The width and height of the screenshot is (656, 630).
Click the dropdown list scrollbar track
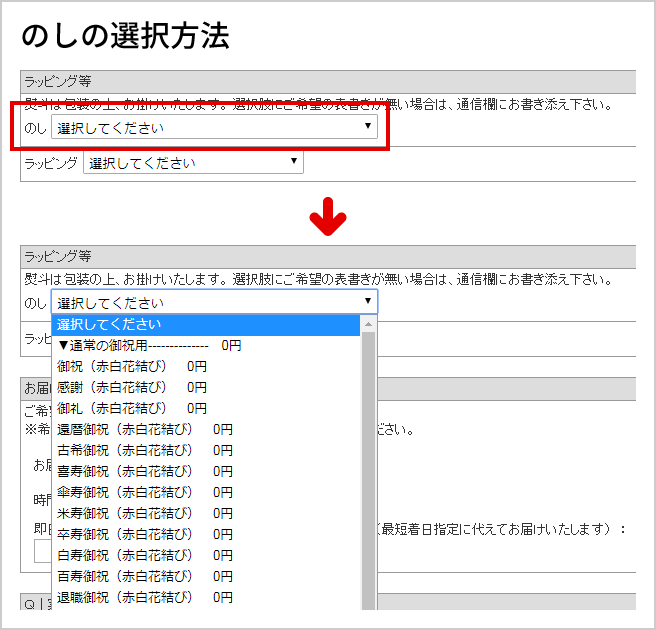click(x=368, y=471)
